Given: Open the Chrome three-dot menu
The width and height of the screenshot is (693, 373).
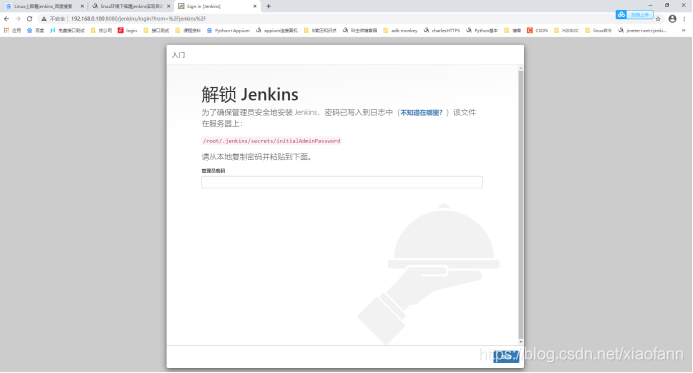Looking at the screenshot, I should 684,19.
